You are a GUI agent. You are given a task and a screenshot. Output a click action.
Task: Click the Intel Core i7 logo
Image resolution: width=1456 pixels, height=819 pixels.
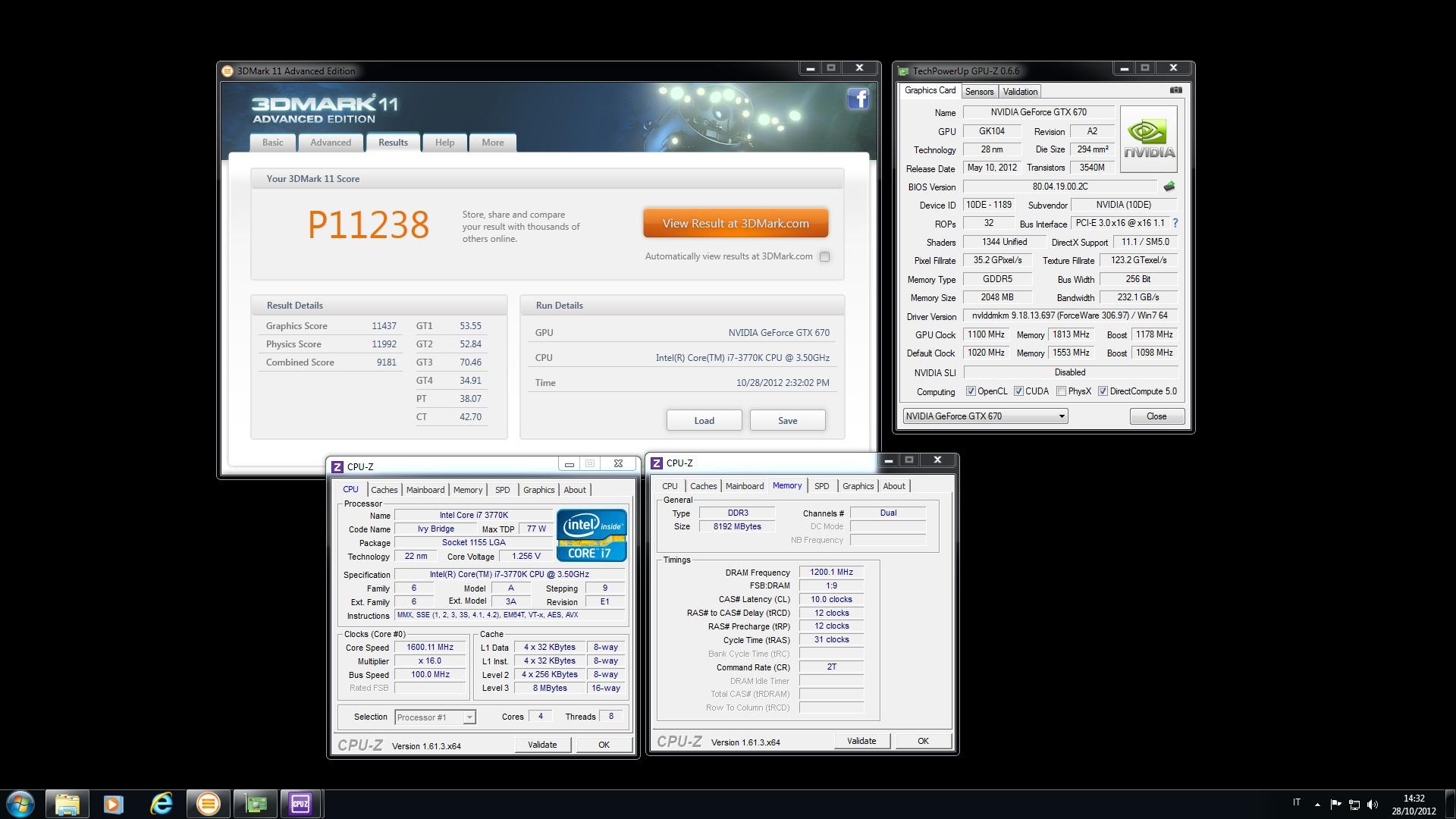coord(591,535)
